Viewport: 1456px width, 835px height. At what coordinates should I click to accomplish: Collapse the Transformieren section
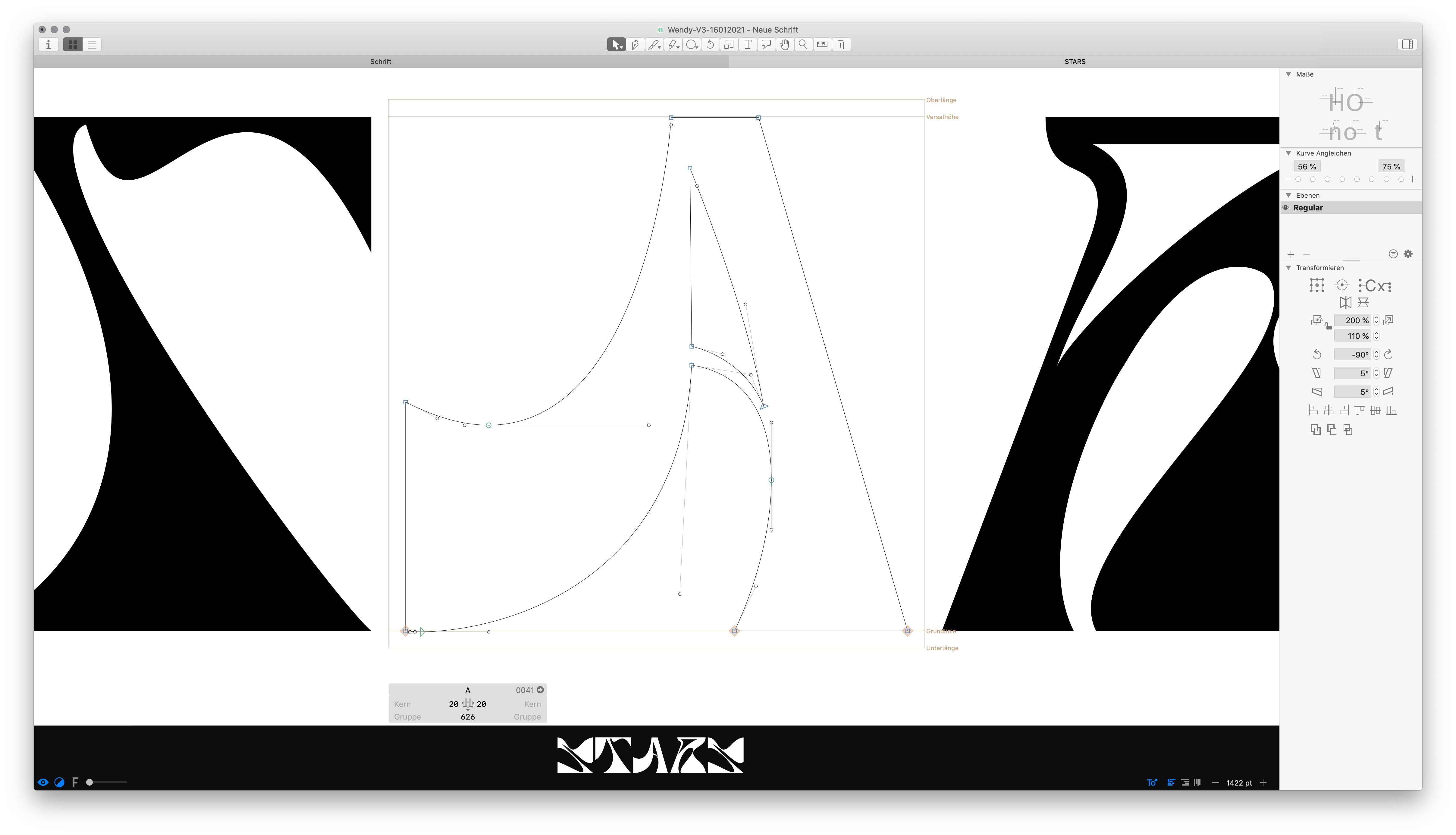click(x=1289, y=267)
